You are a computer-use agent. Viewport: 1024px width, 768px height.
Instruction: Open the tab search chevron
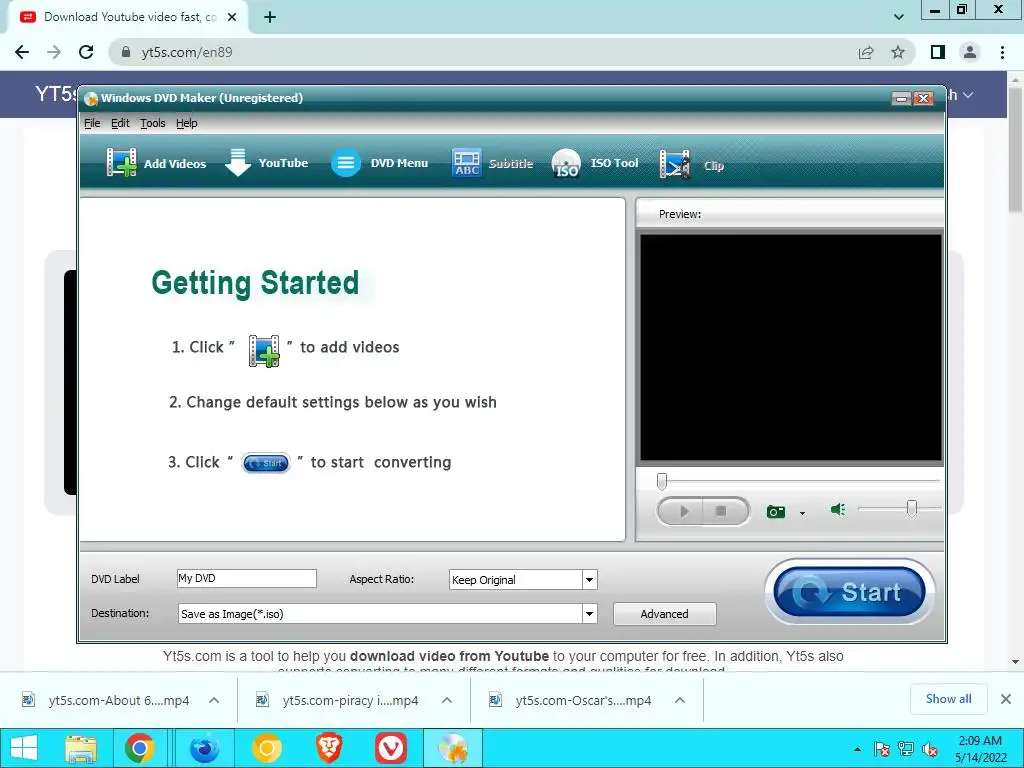899,18
